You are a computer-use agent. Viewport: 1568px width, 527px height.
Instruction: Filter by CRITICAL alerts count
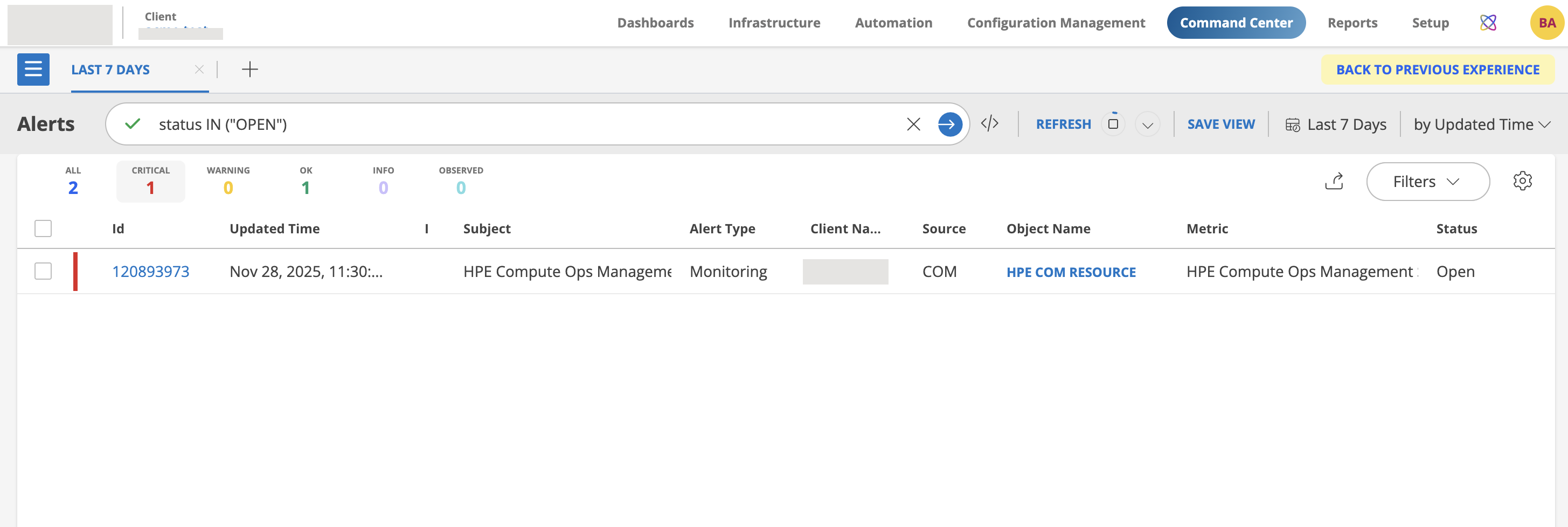pos(150,182)
